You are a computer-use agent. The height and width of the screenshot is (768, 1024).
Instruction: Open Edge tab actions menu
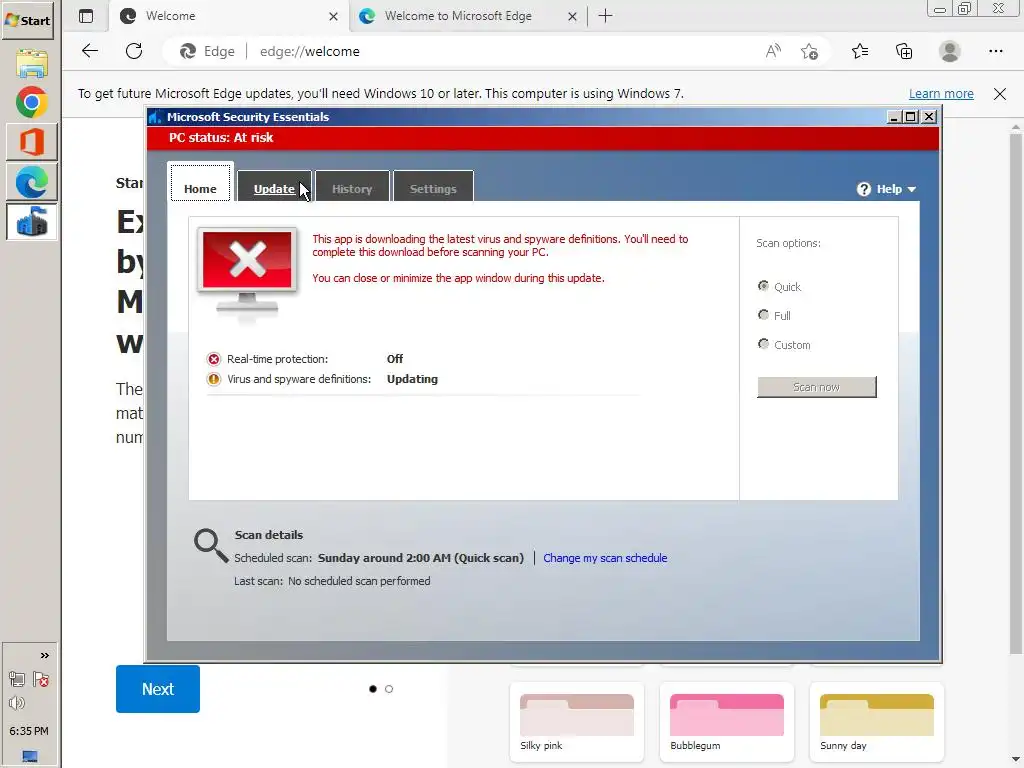coord(86,16)
